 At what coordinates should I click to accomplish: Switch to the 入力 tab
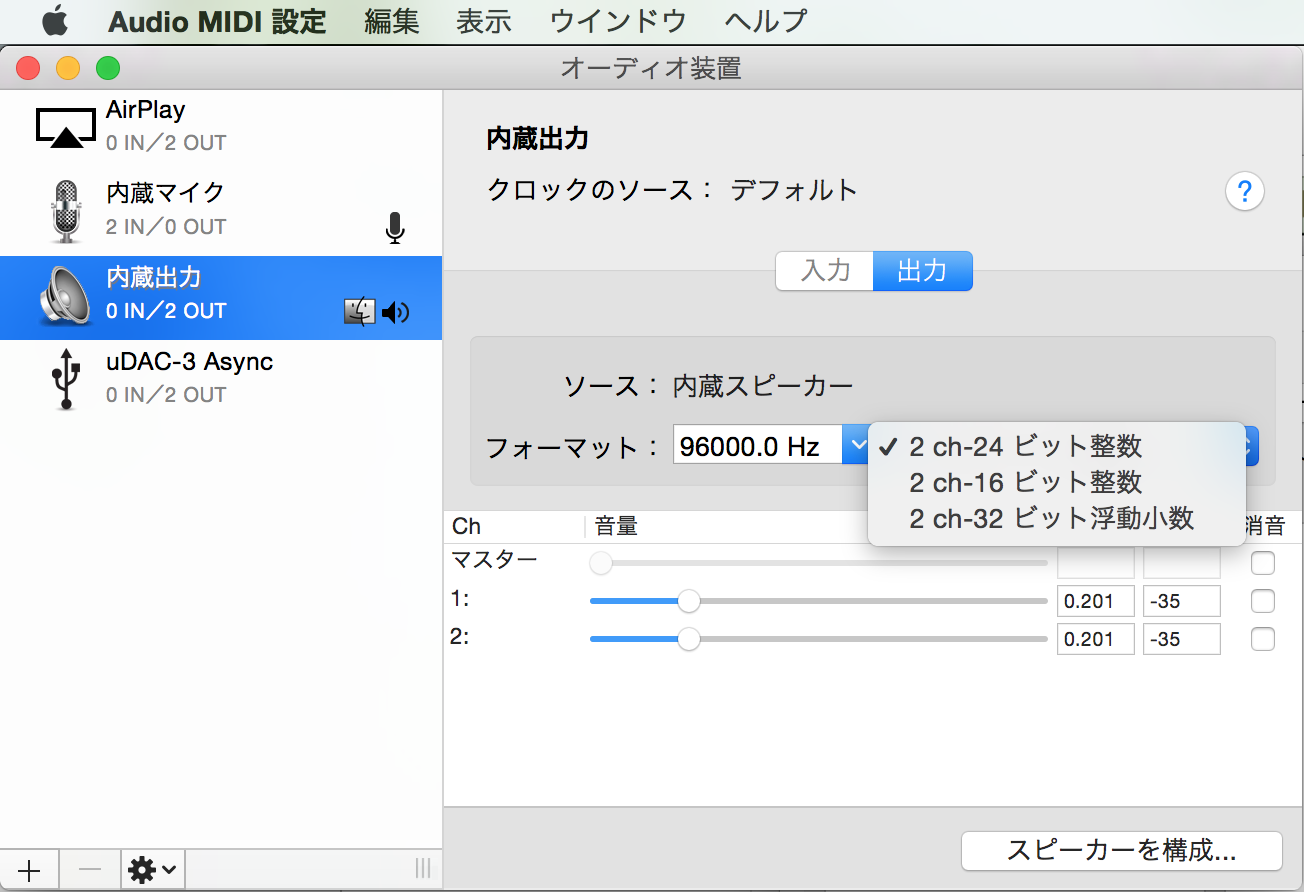click(x=825, y=271)
